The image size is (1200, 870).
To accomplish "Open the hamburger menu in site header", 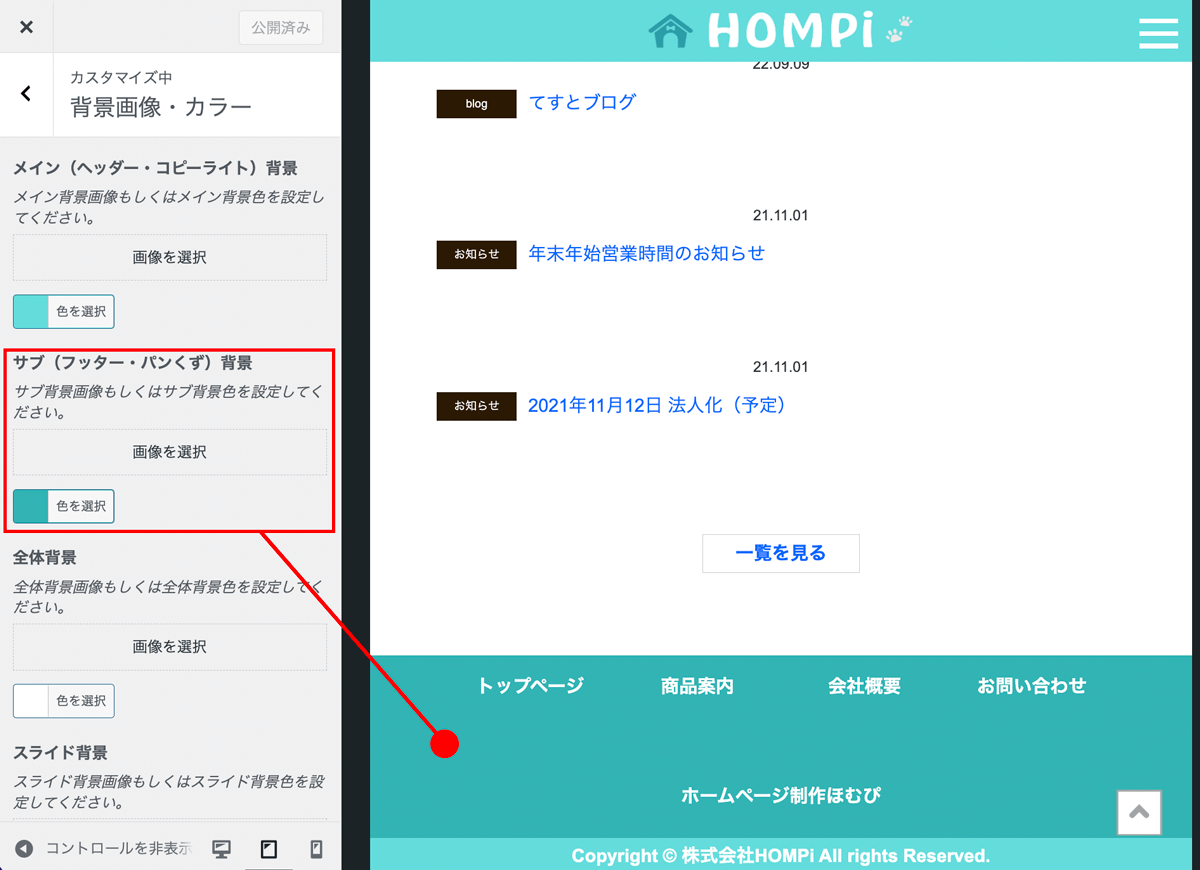I will point(1158,32).
